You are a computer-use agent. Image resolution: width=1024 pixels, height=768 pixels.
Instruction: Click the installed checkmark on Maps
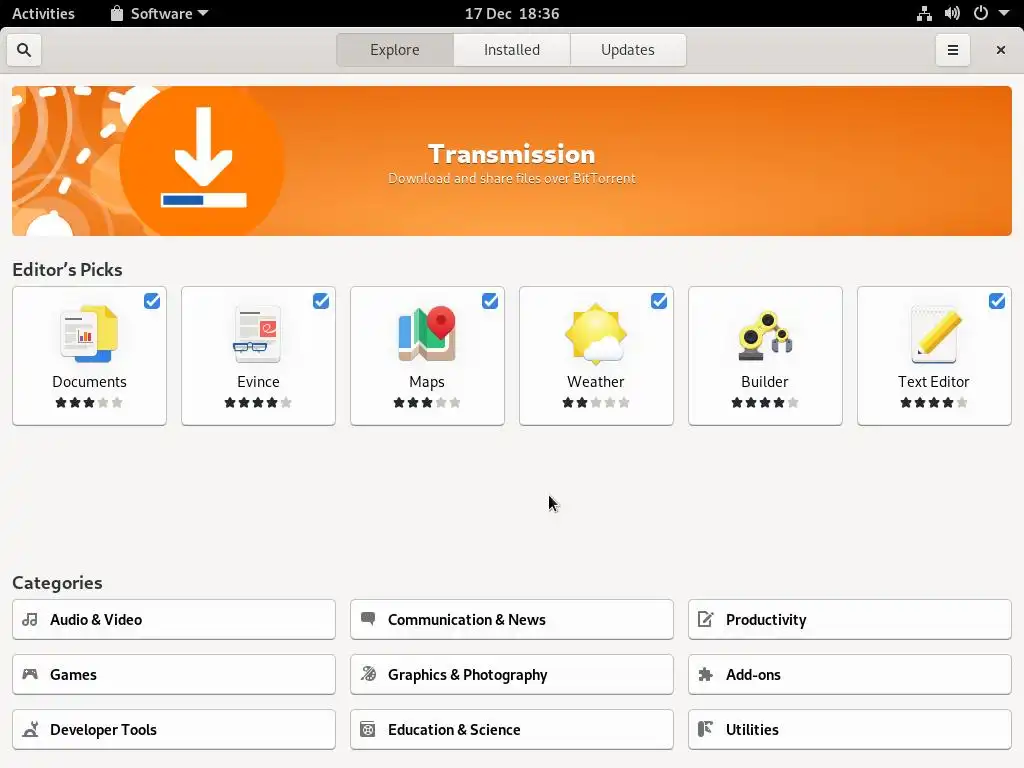490,300
